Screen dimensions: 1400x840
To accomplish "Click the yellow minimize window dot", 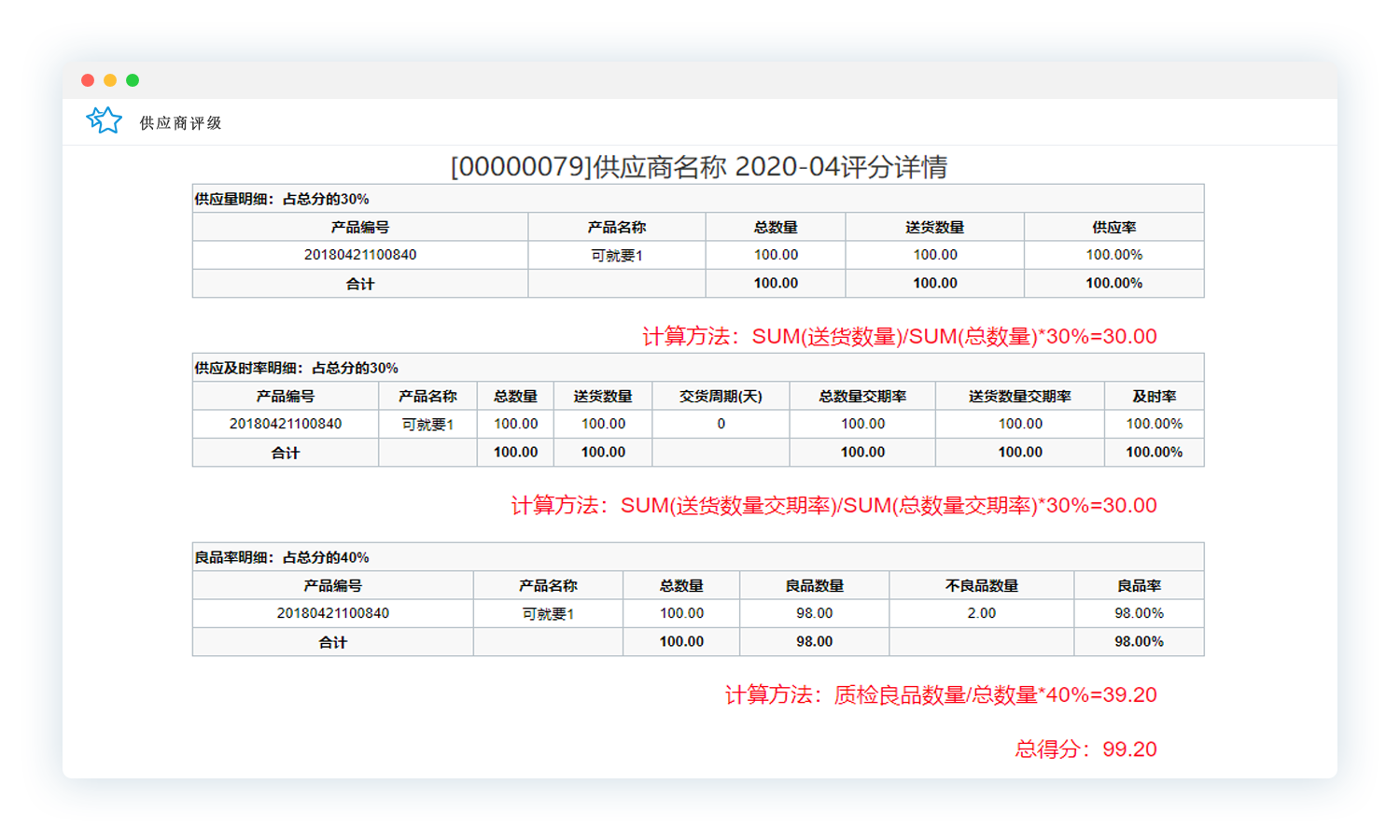I will pyautogui.click(x=110, y=80).
